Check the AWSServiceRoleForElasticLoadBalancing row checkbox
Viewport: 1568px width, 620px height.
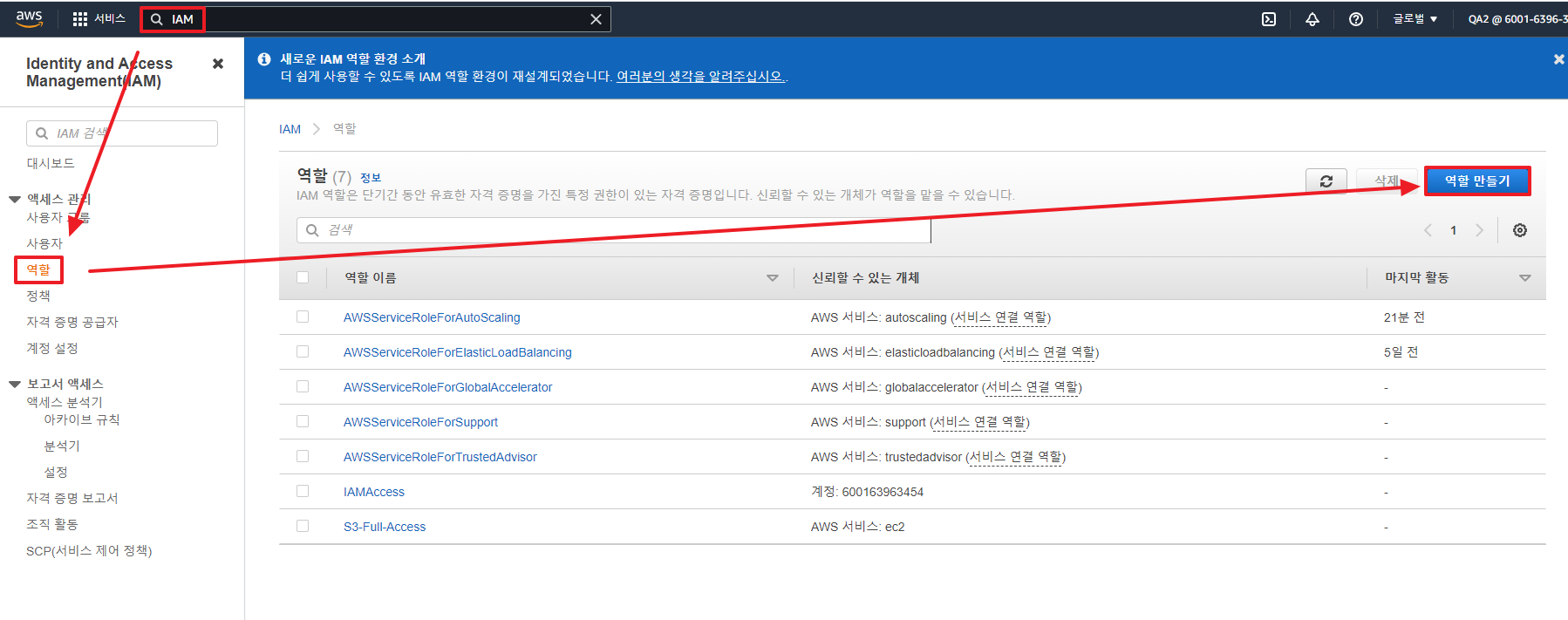[x=303, y=351]
